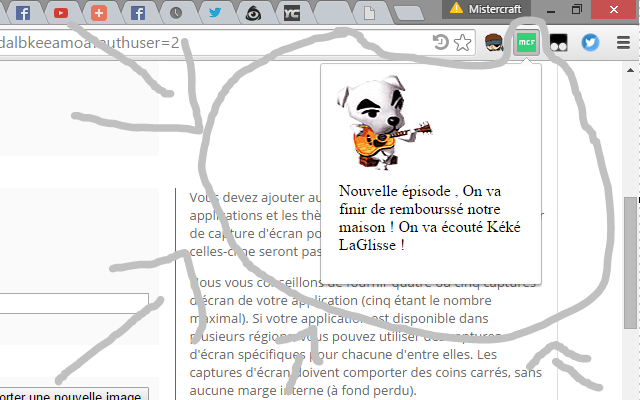Image resolution: width=640 pixels, height=400 pixels.
Task: Click the 'une nouvelle image' button
Action: click(x=74, y=395)
